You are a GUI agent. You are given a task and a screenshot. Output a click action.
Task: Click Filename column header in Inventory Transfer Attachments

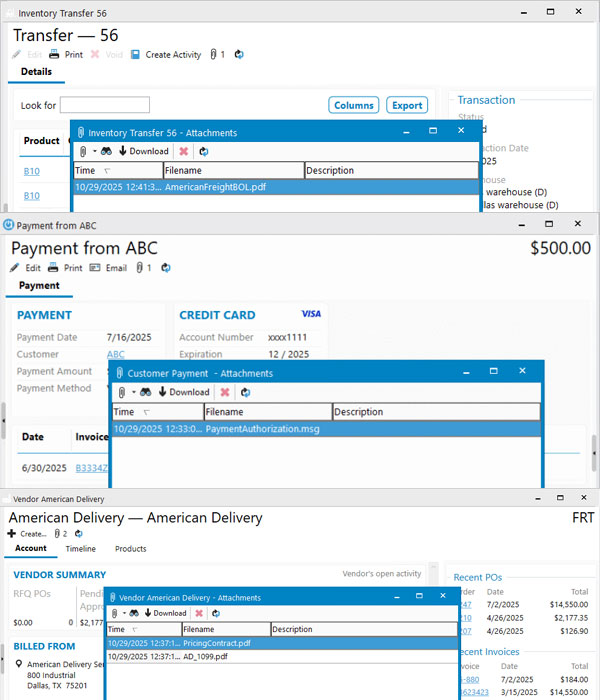[x=233, y=171]
